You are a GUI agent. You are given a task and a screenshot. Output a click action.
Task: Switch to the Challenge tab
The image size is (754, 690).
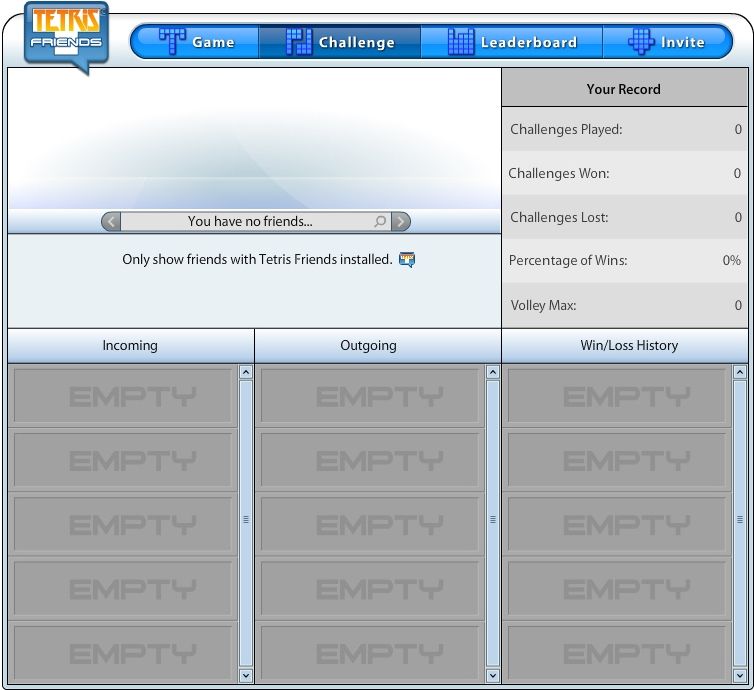(339, 42)
